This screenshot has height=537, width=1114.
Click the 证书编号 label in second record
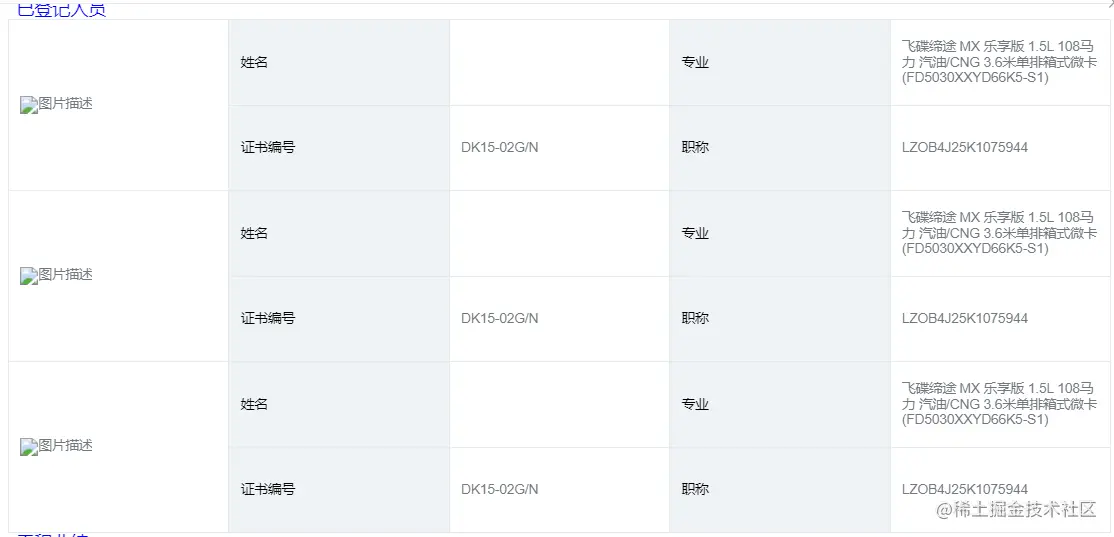point(268,319)
